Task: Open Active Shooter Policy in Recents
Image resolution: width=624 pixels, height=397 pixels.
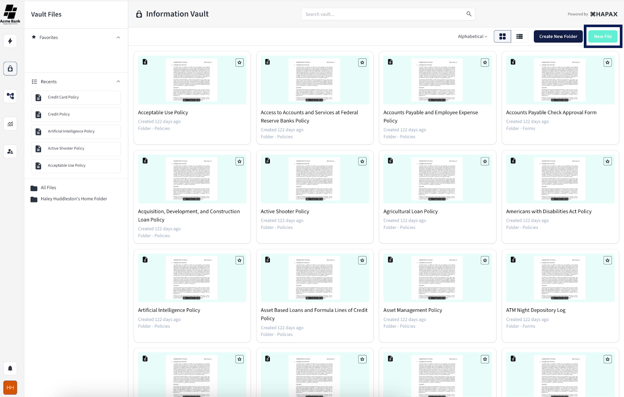Action: click(x=76, y=149)
